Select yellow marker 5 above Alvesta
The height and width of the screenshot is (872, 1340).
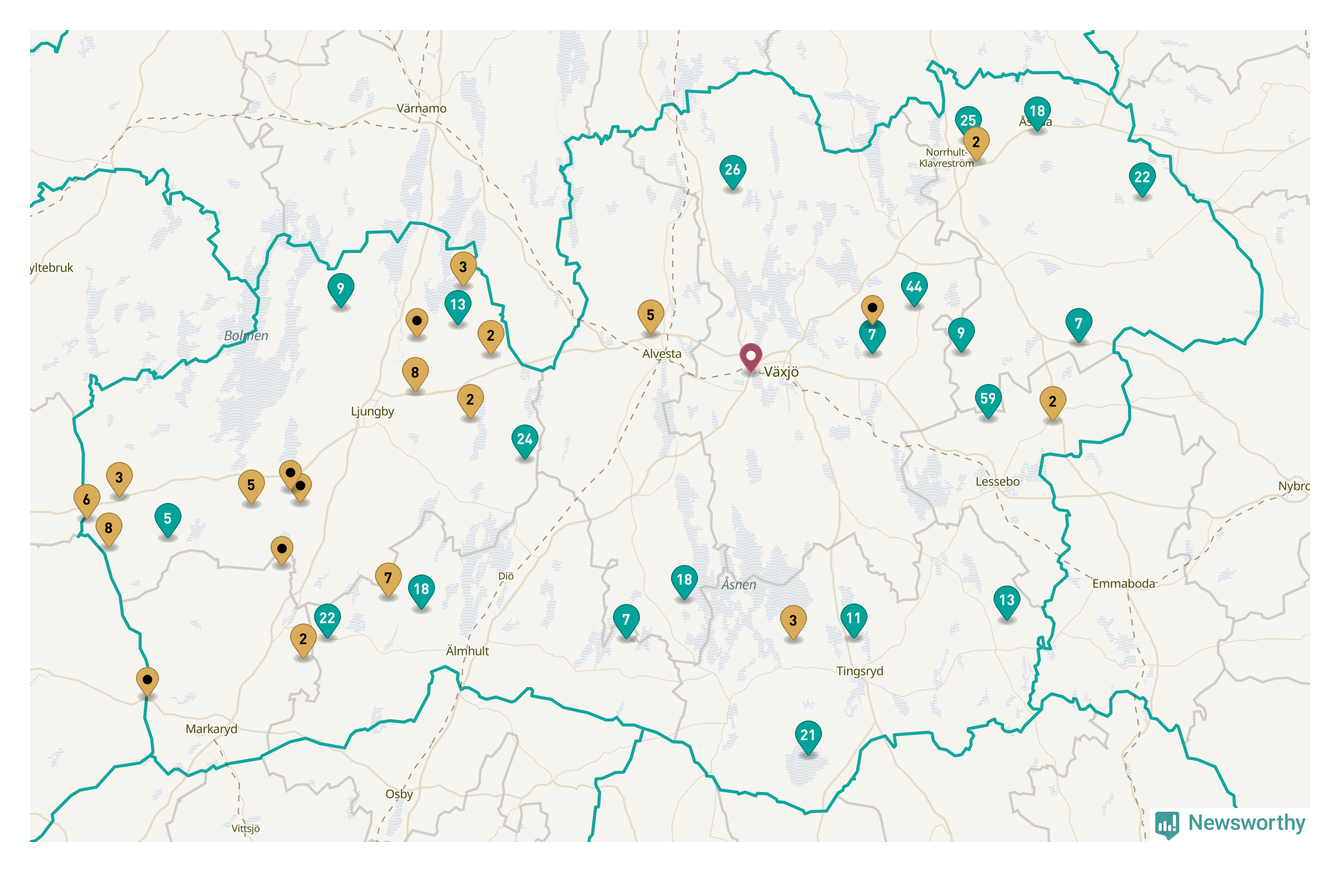point(651,315)
